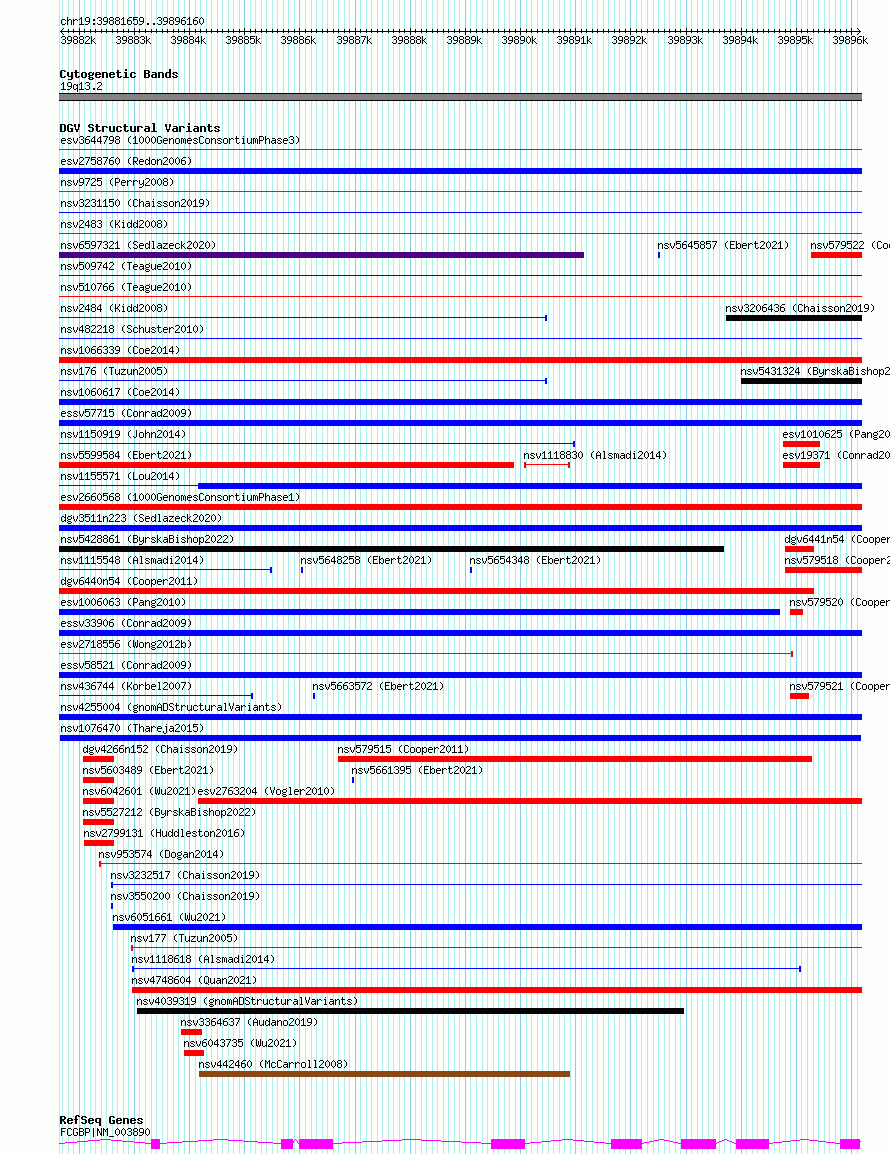The width and height of the screenshot is (890, 1154).
Task: Open nsv5645857 (Ebert2021) variant label
Action: pos(723,245)
